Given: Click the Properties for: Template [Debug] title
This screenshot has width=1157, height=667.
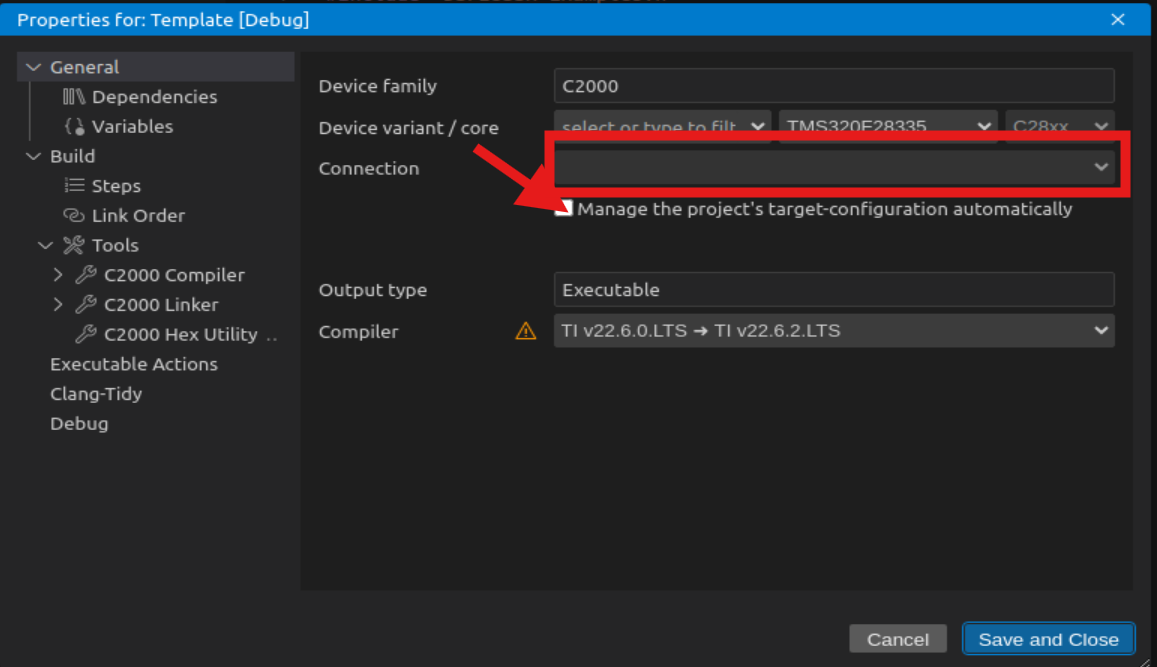Looking at the screenshot, I should point(163,20).
